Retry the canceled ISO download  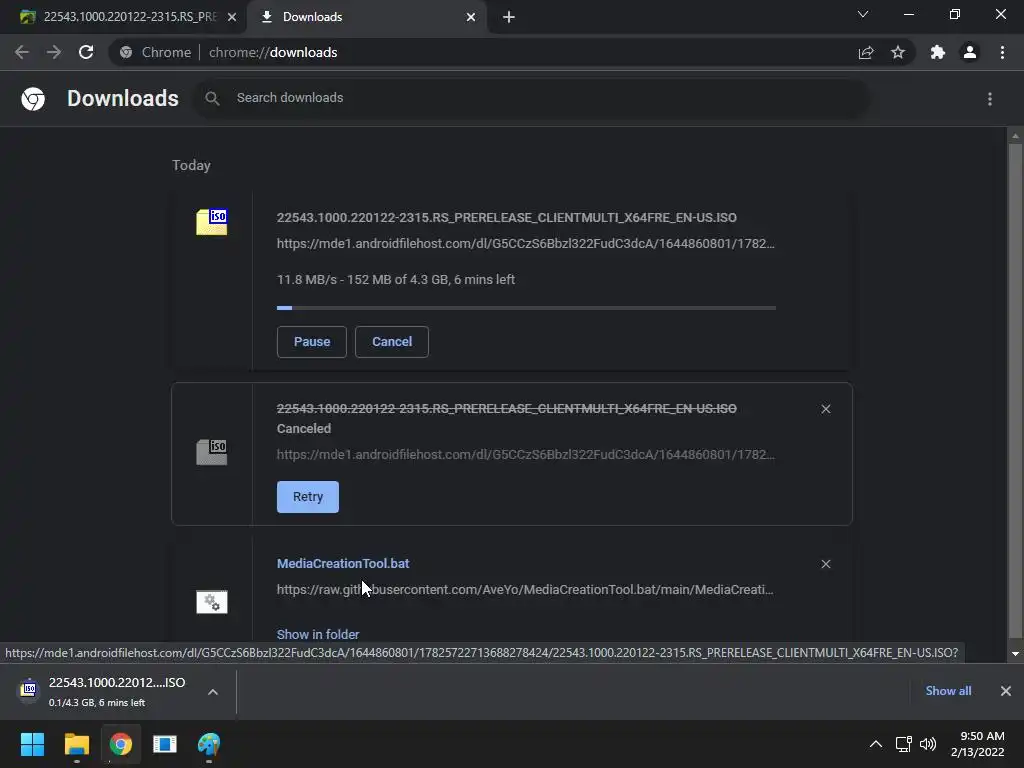(308, 497)
